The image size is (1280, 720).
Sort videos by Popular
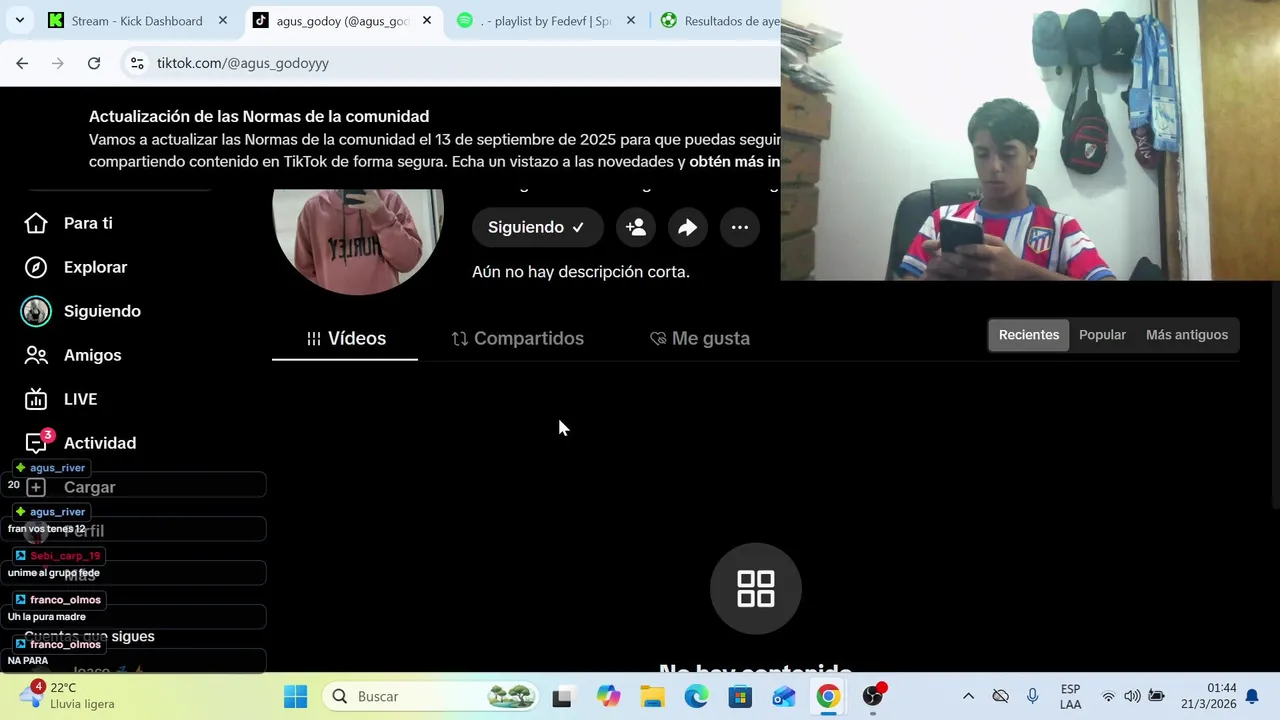tap(1102, 335)
